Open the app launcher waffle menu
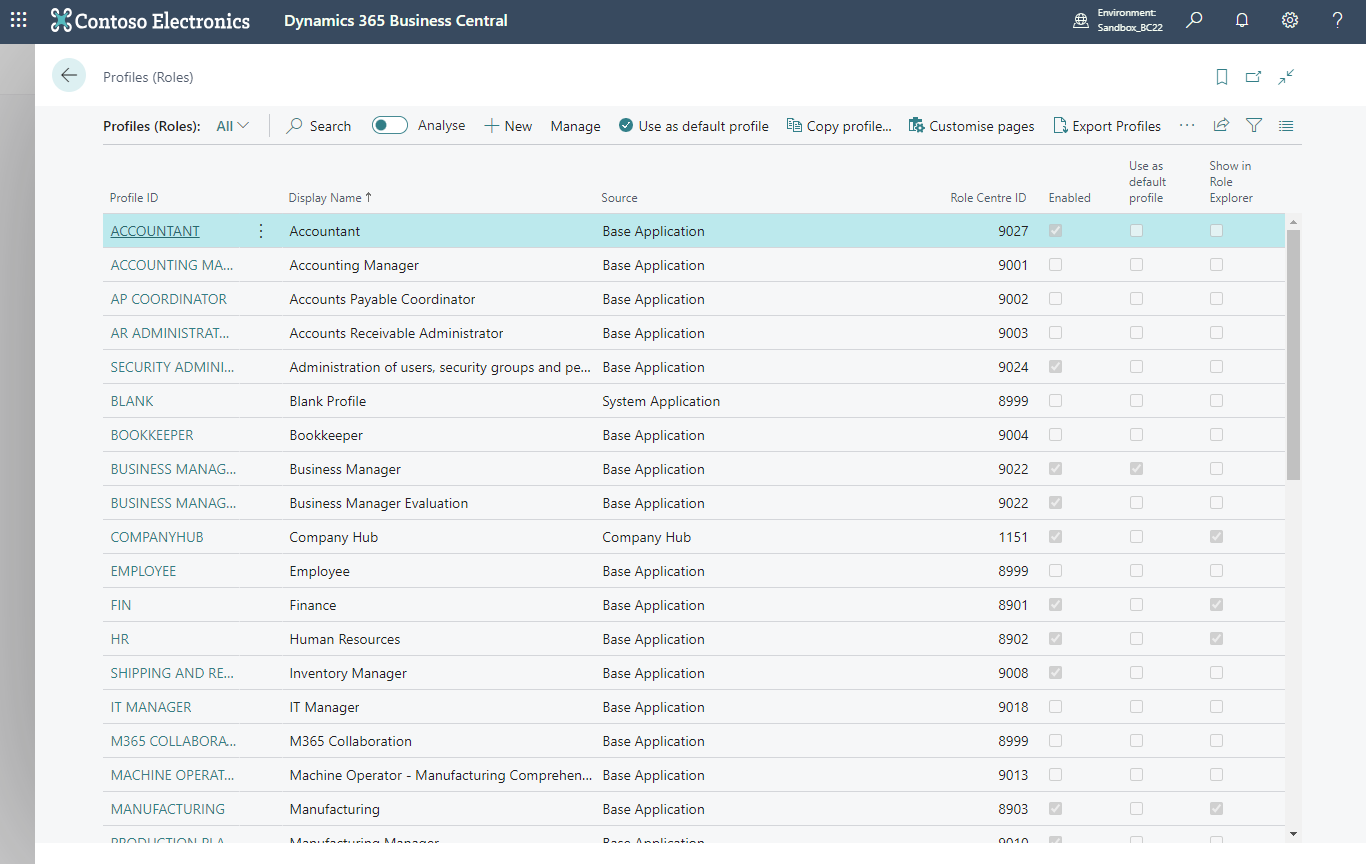 click(19, 20)
